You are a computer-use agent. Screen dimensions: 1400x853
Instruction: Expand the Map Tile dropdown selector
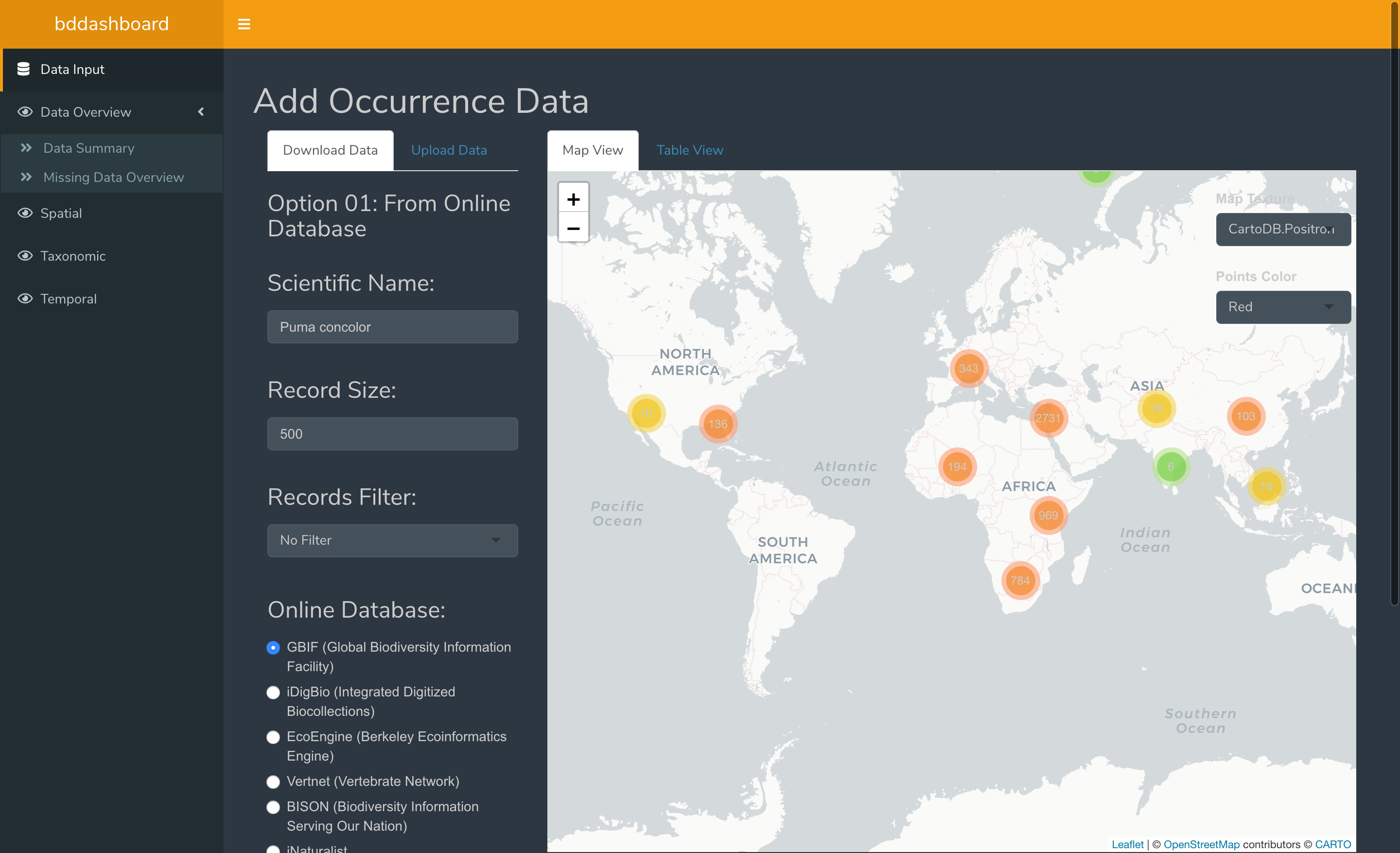click(x=1283, y=229)
